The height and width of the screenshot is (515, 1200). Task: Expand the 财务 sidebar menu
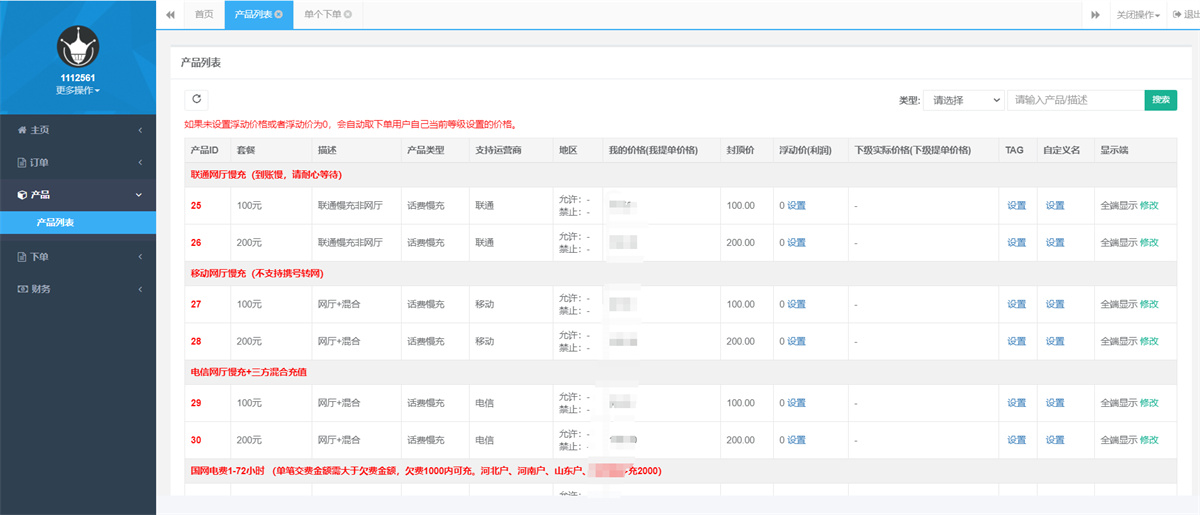coord(77,289)
